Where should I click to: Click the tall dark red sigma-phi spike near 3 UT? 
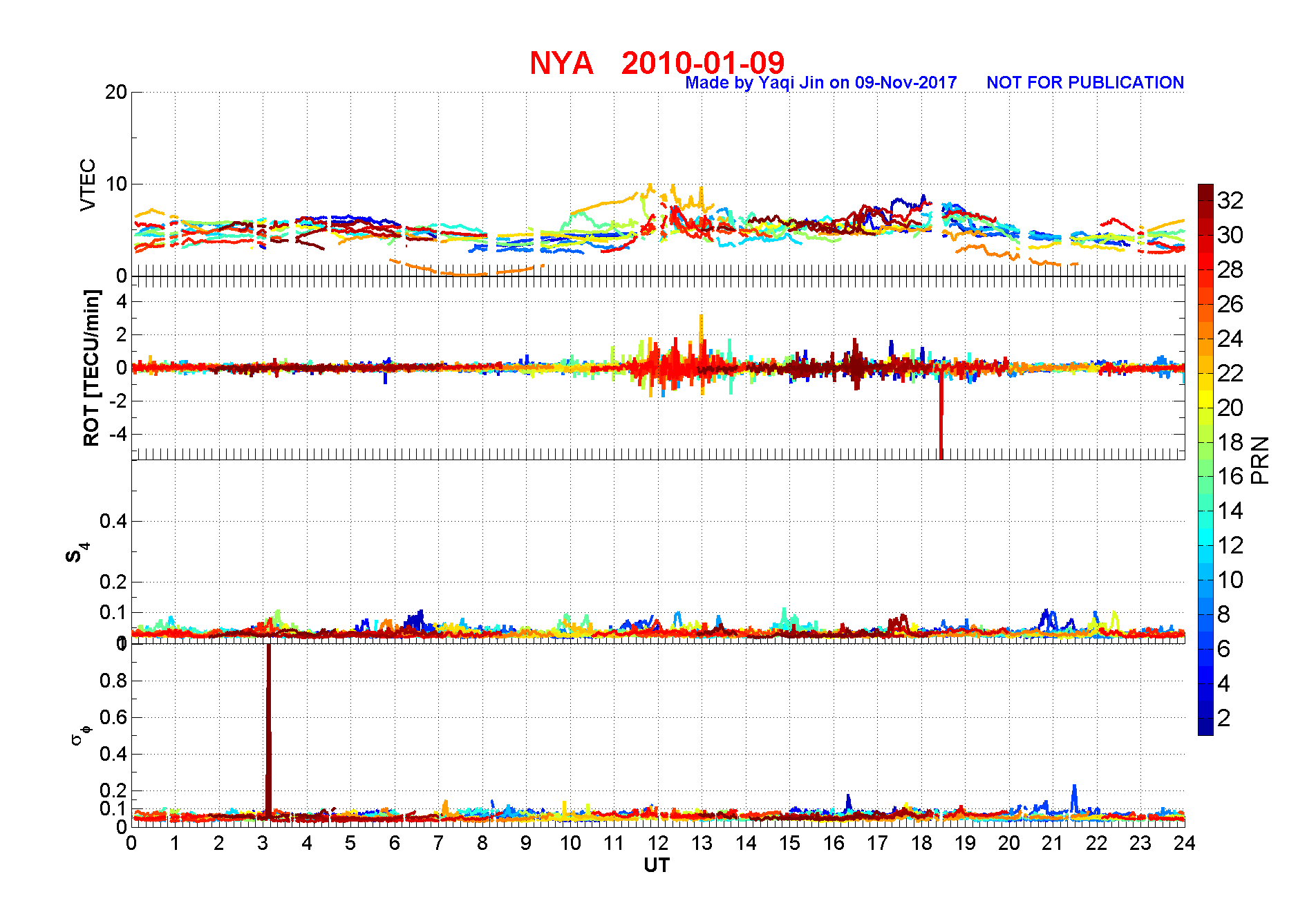click(268, 731)
